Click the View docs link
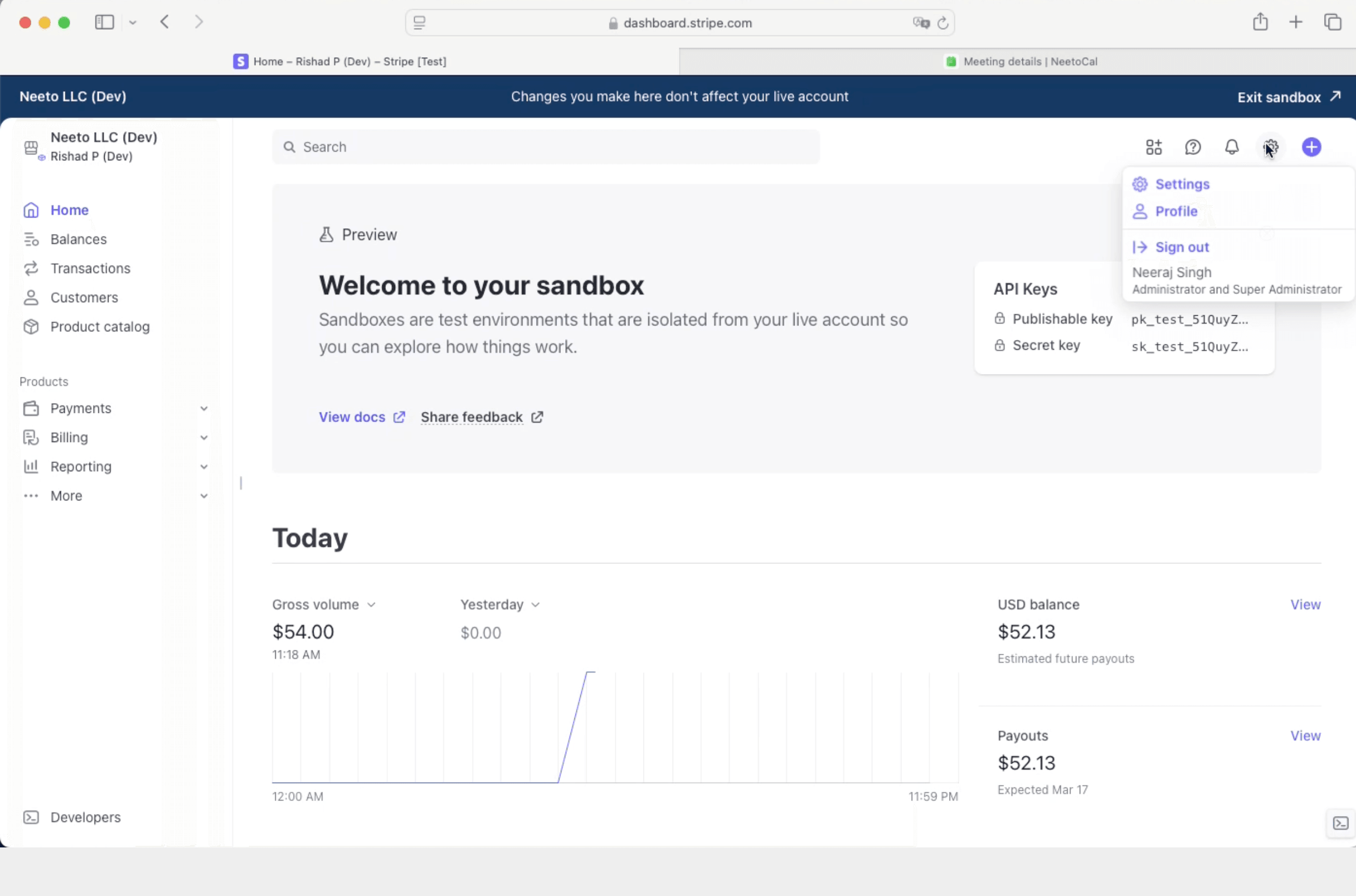The image size is (1356, 896). tap(362, 417)
